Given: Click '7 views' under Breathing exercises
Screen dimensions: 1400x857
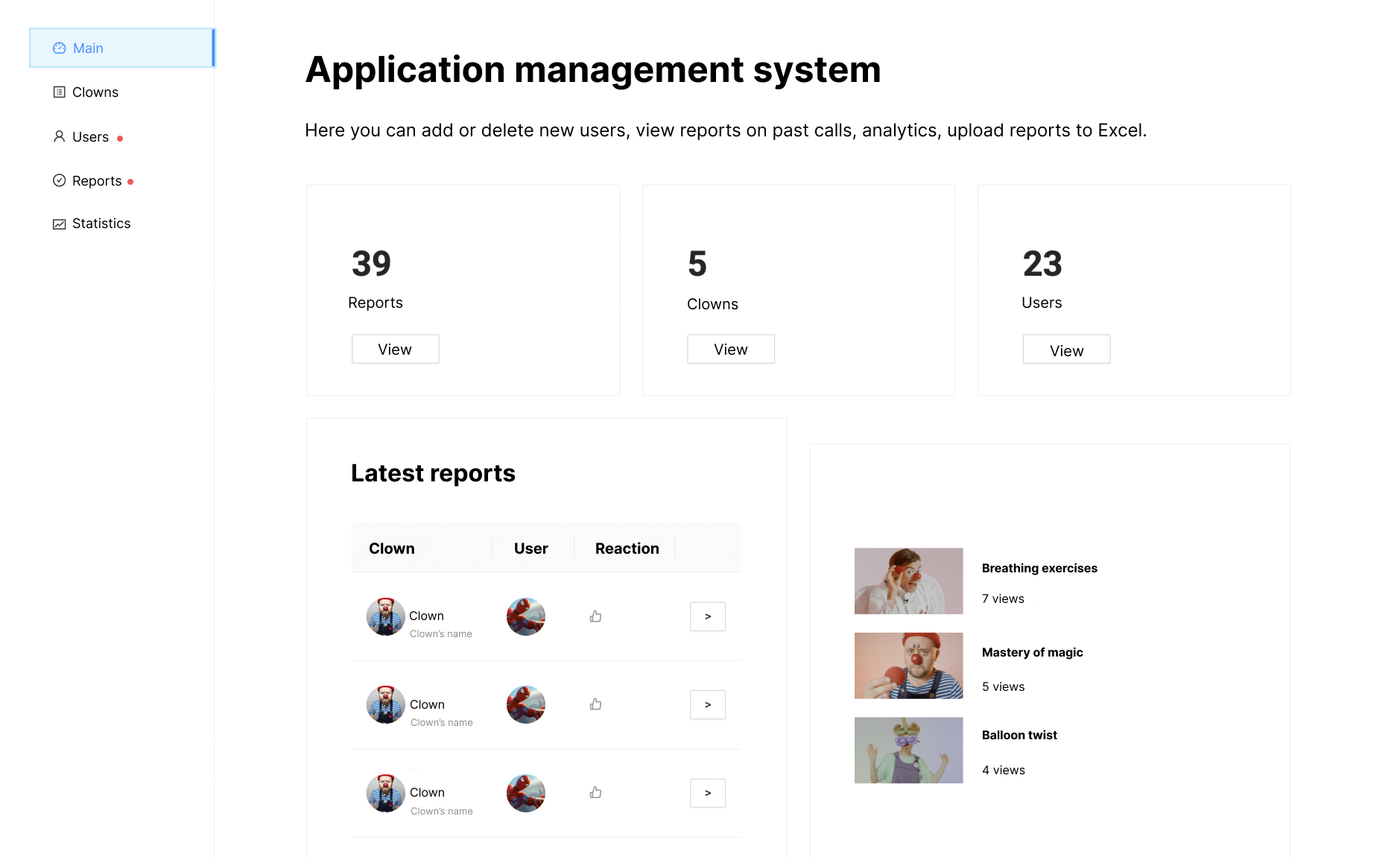Looking at the screenshot, I should tap(1003, 599).
